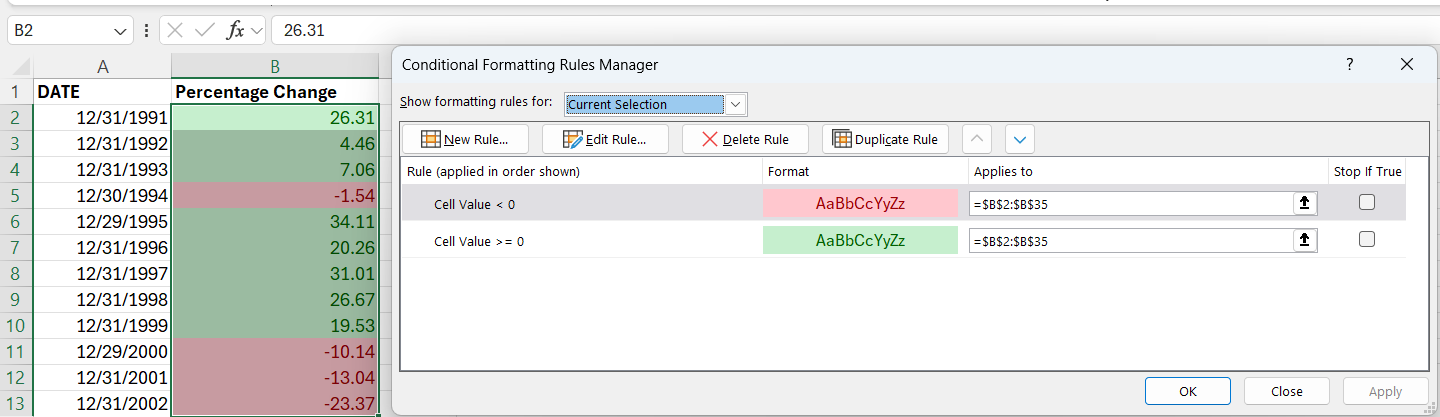
Task: Open Insert Function fx icon
Action: tap(235, 31)
